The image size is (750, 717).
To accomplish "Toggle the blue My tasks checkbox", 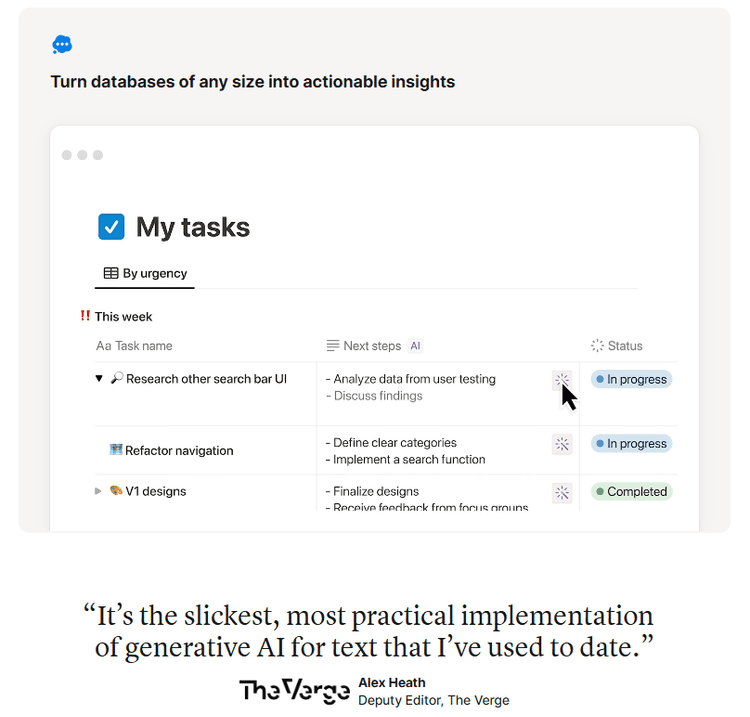I will pos(111,227).
